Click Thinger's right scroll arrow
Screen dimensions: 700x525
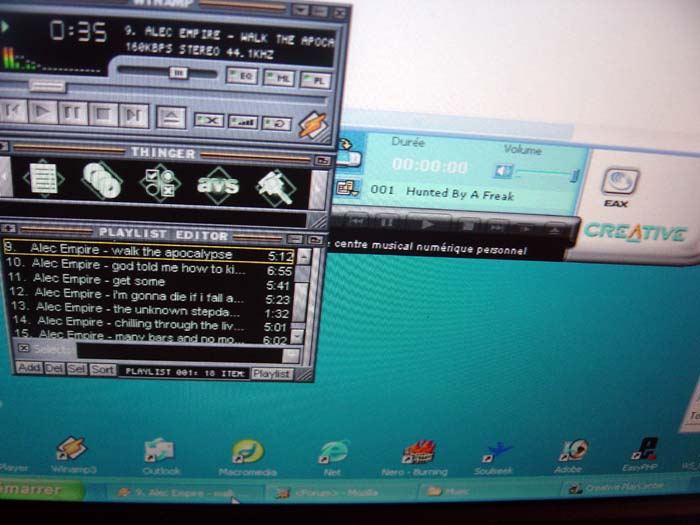318,189
